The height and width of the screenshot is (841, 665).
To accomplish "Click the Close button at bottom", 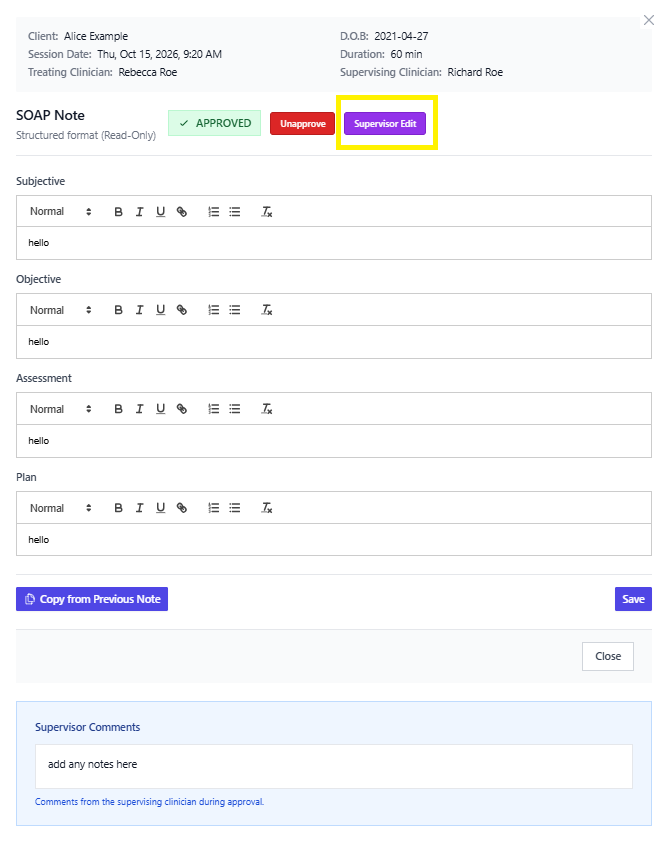I will click(608, 656).
